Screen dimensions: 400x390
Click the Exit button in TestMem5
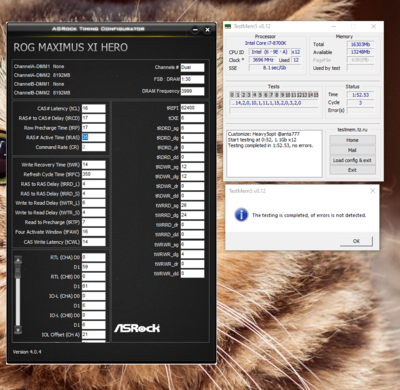(x=352, y=170)
